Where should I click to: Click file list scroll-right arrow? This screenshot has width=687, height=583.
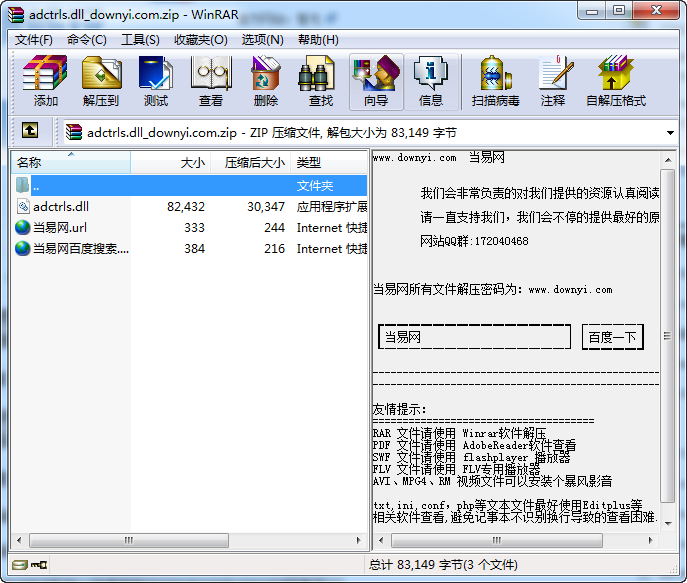pos(359,540)
